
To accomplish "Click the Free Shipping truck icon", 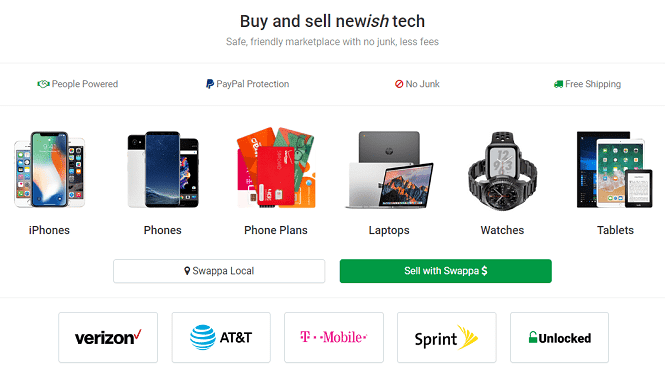I will 558,84.
